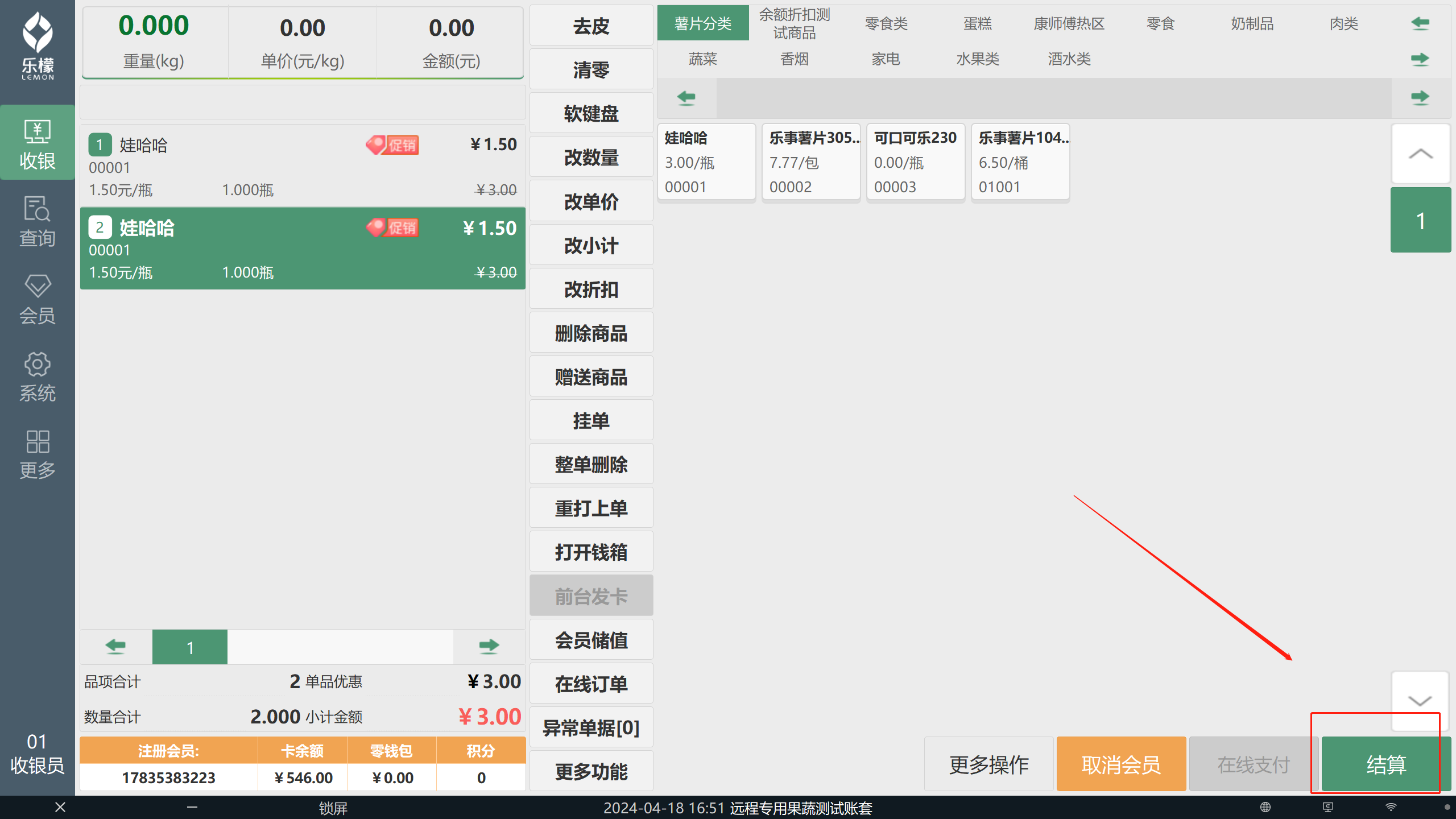
Task: Click left arrow in subcategory bar
Action: [686, 98]
